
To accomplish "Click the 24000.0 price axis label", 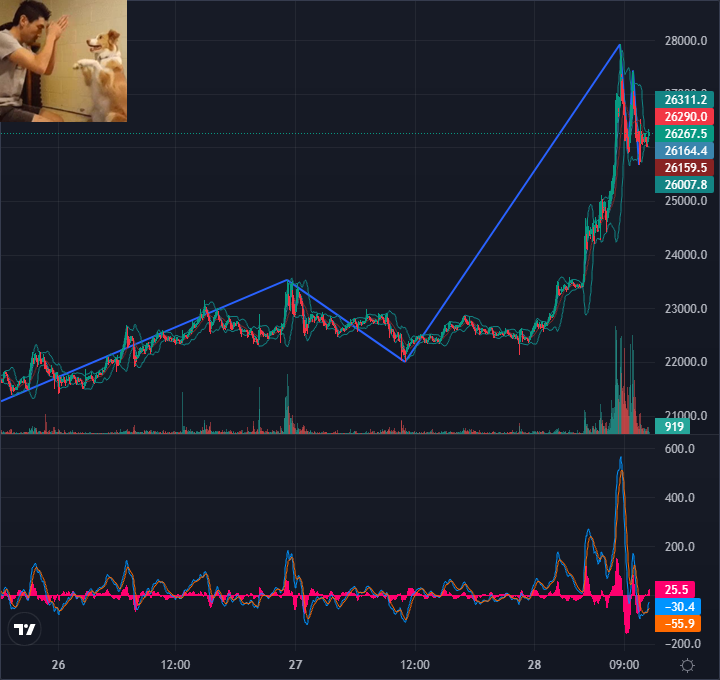I will tap(686, 254).
